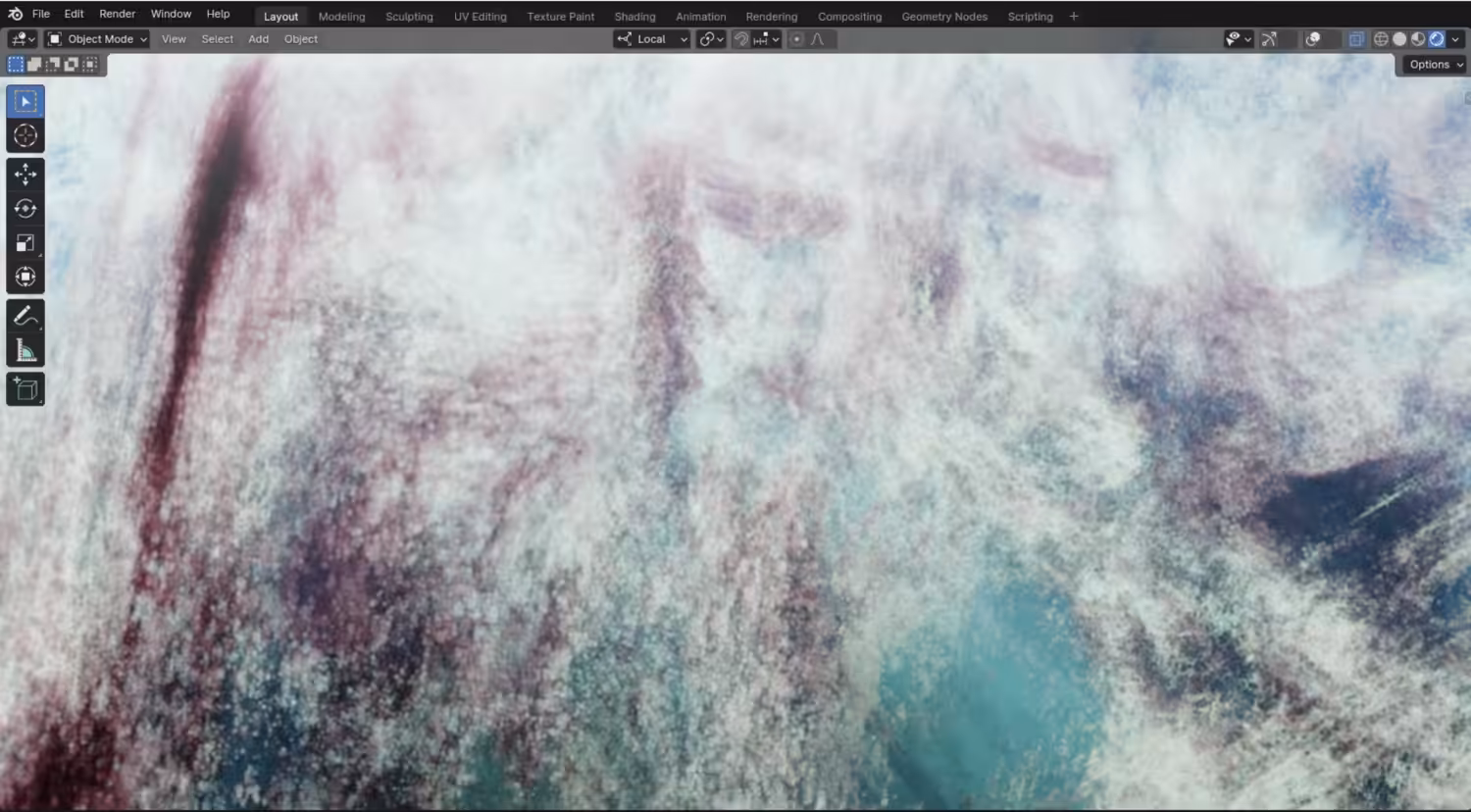Image resolution: width=1471 pixels, height=812 pixels.
Task: Open the Render menu
Action: click(x=117, y=14)
